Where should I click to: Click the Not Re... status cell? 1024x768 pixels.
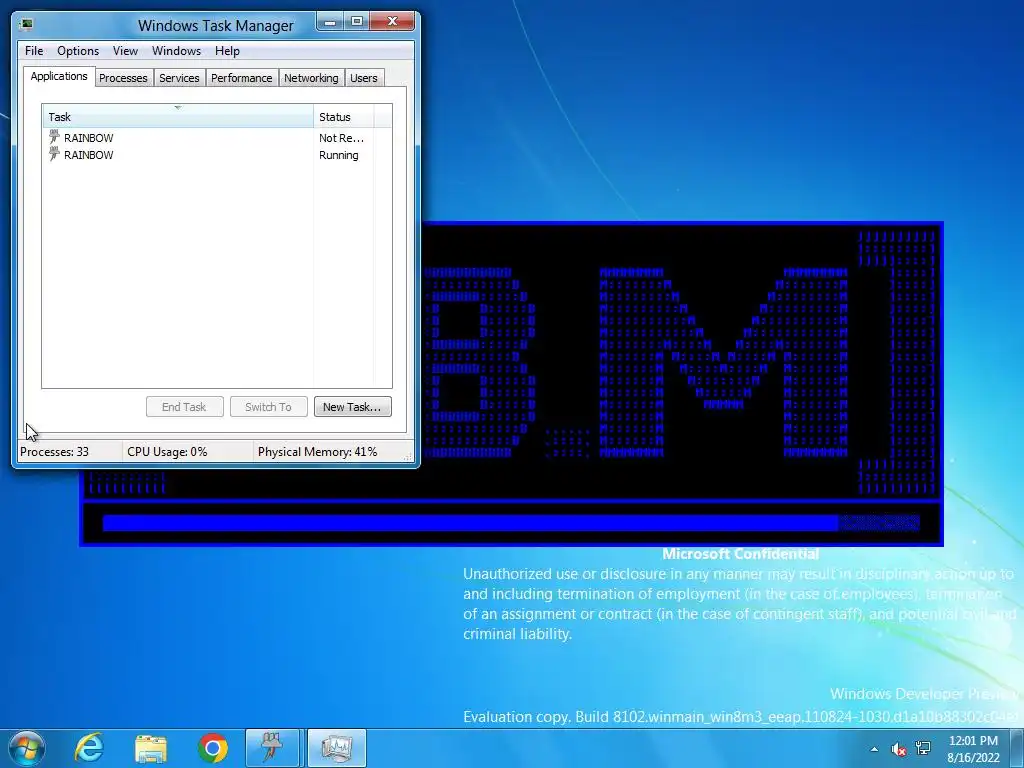(341, 138)
